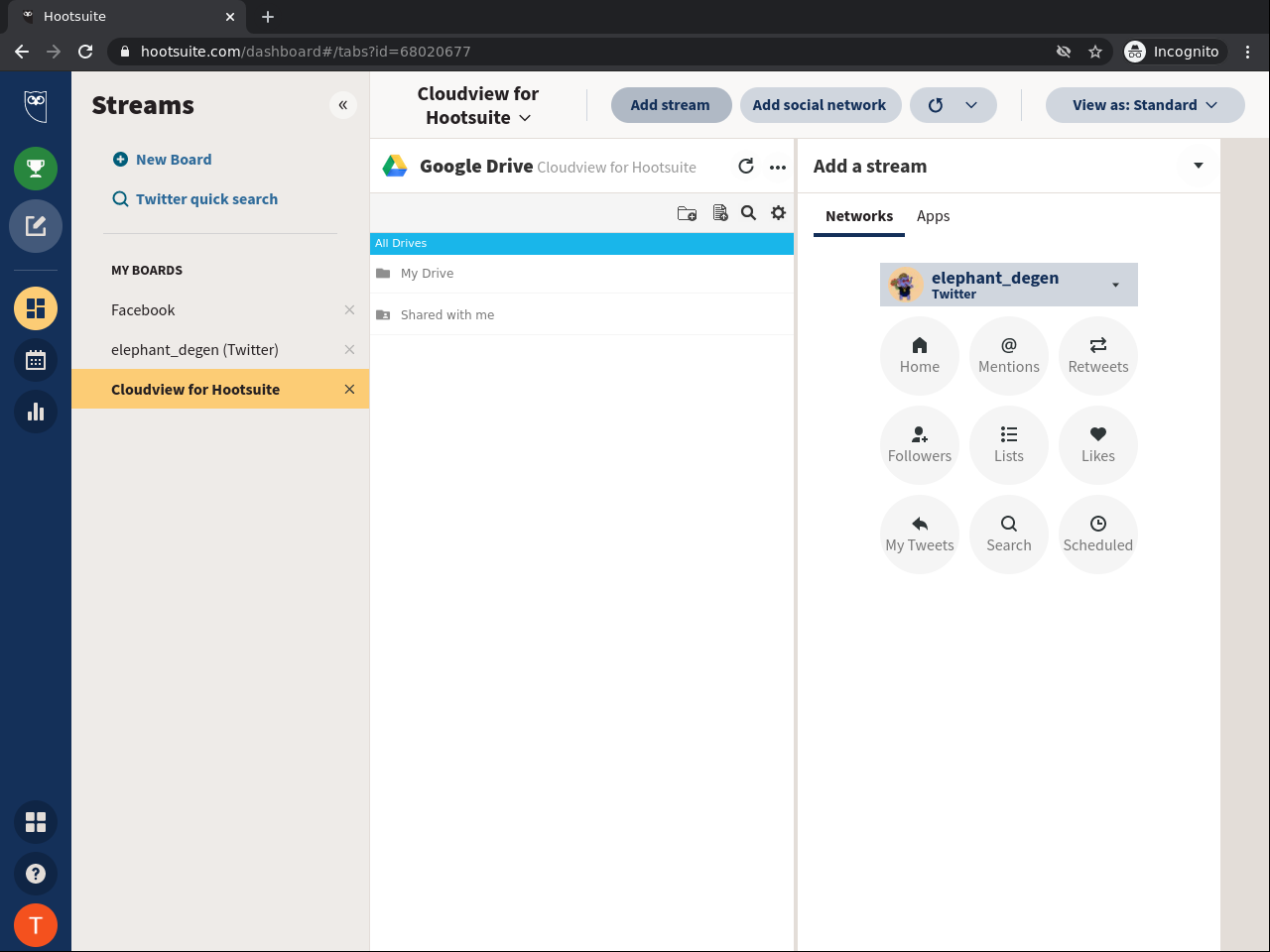1270x952 pixels.
Task: Open the Apps grid icon in sidebar
Action: tap(36, 822)
